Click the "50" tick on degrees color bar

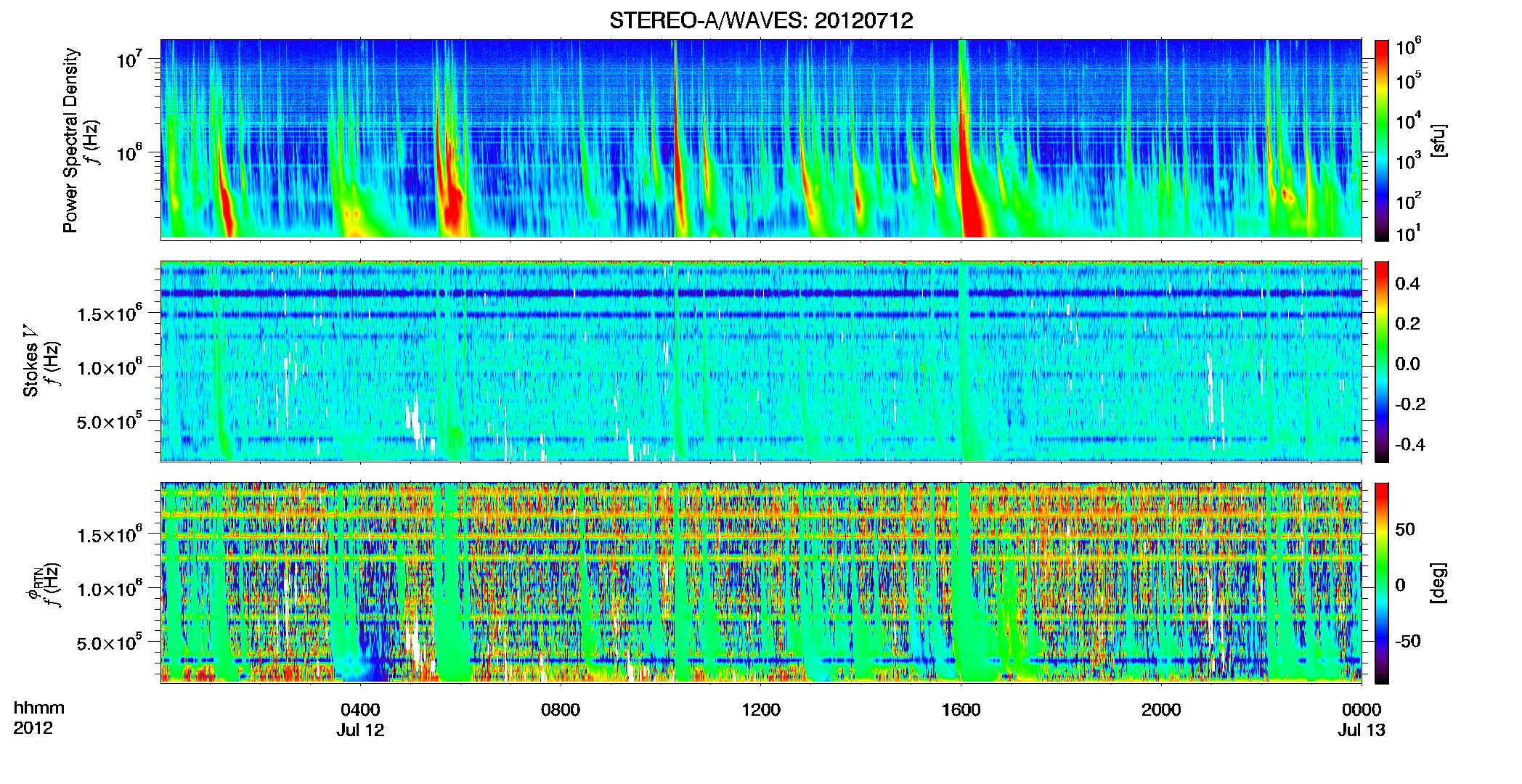1404,529
